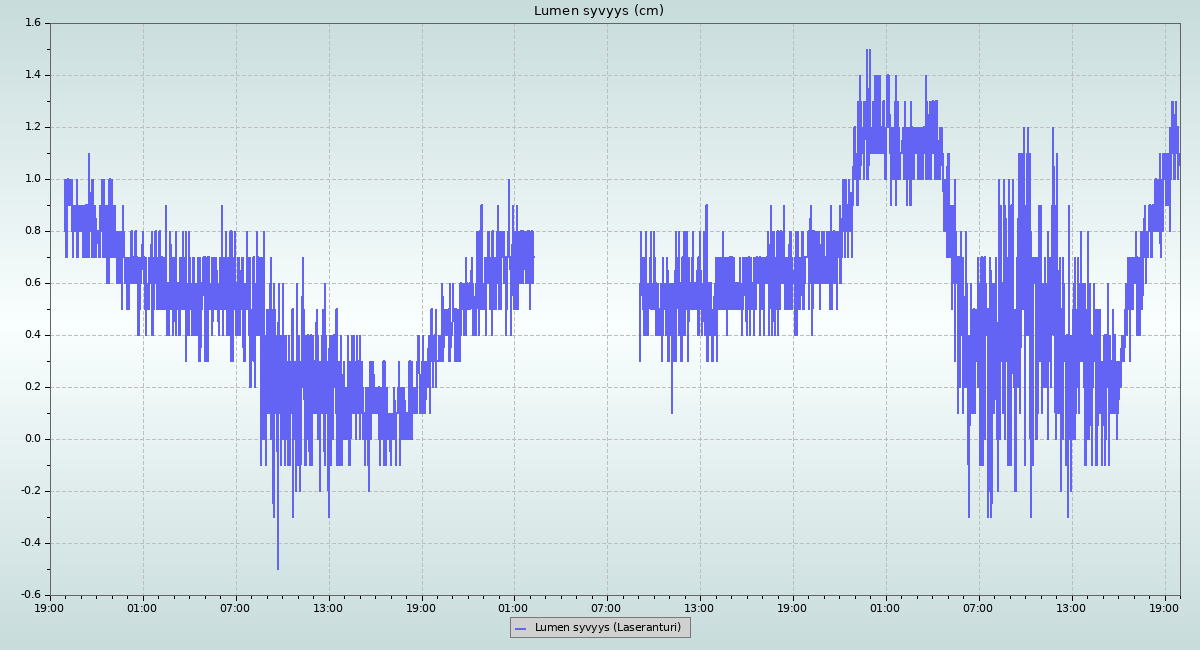Select the 1.4 y-axis tick label
Viewport: 1200px width, 650px height.
click(32, 75)
